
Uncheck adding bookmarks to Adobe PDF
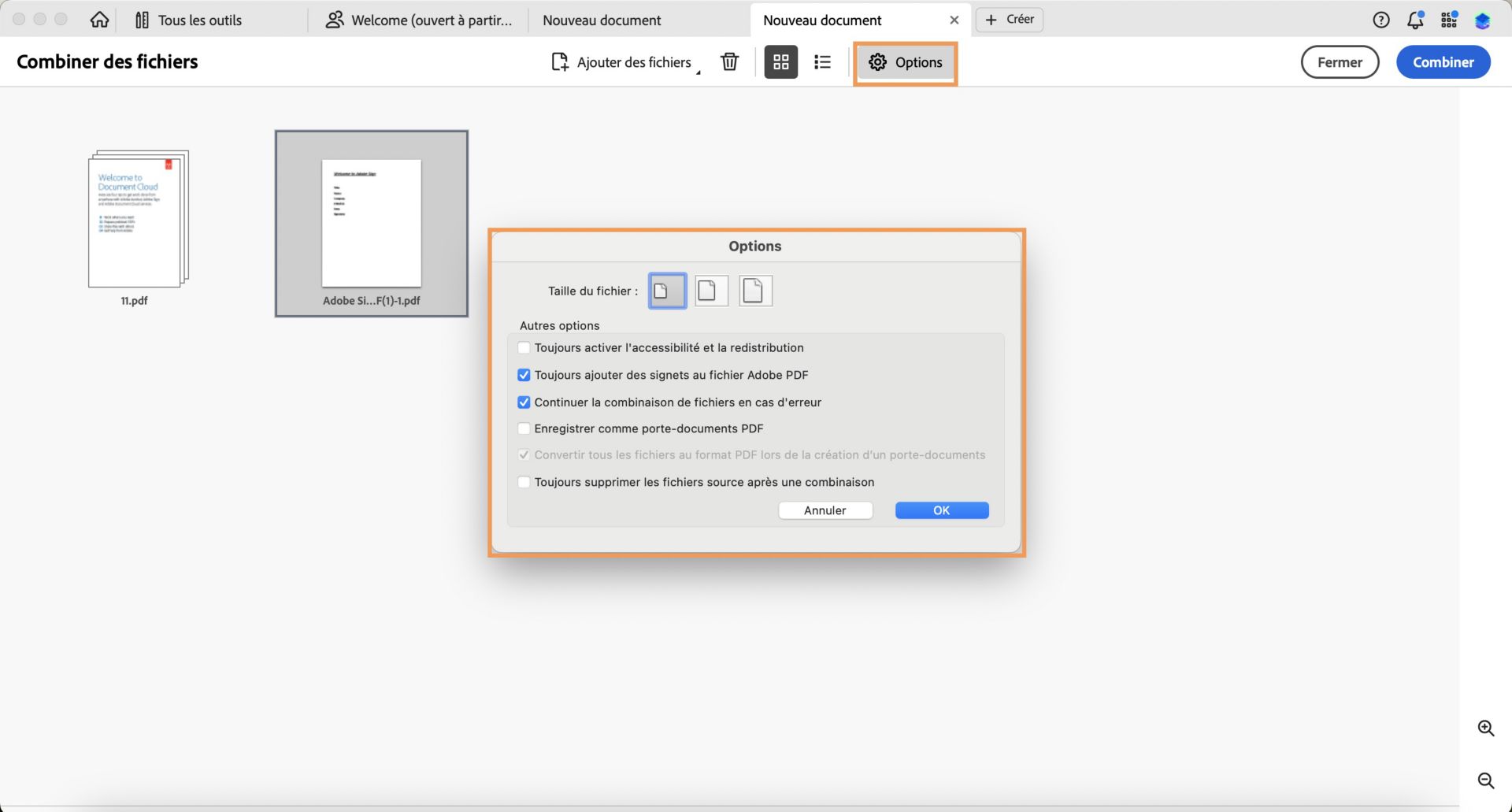(x=524, y=375)
